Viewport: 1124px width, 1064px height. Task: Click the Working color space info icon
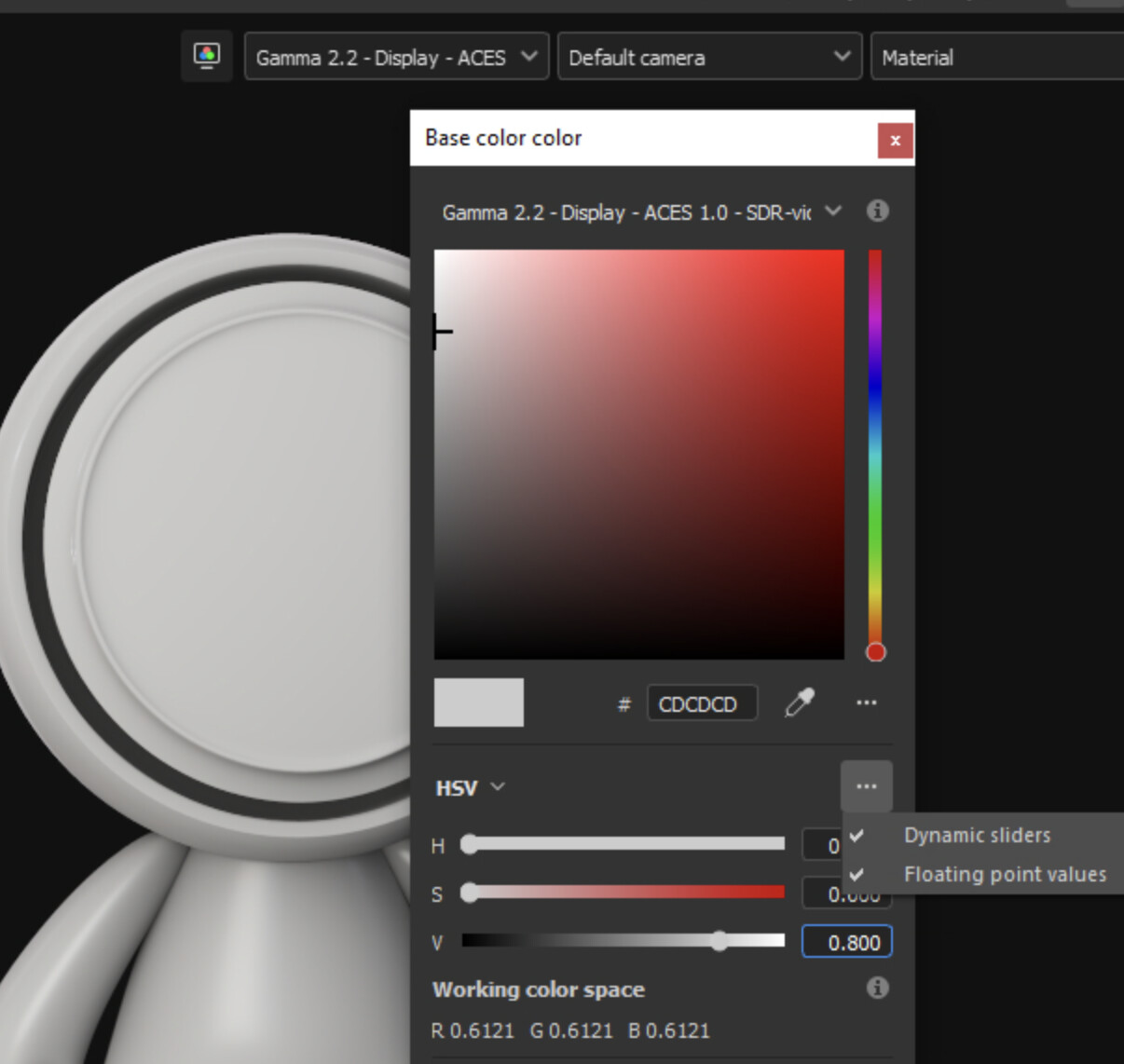(877, 988)
